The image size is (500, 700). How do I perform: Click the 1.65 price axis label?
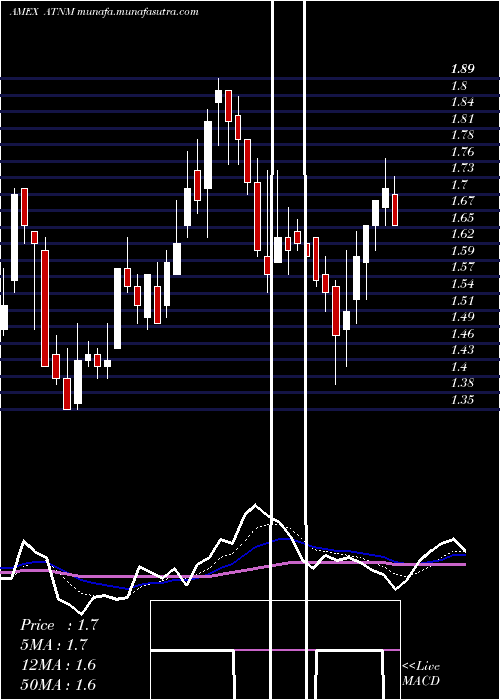coord(462,218)
